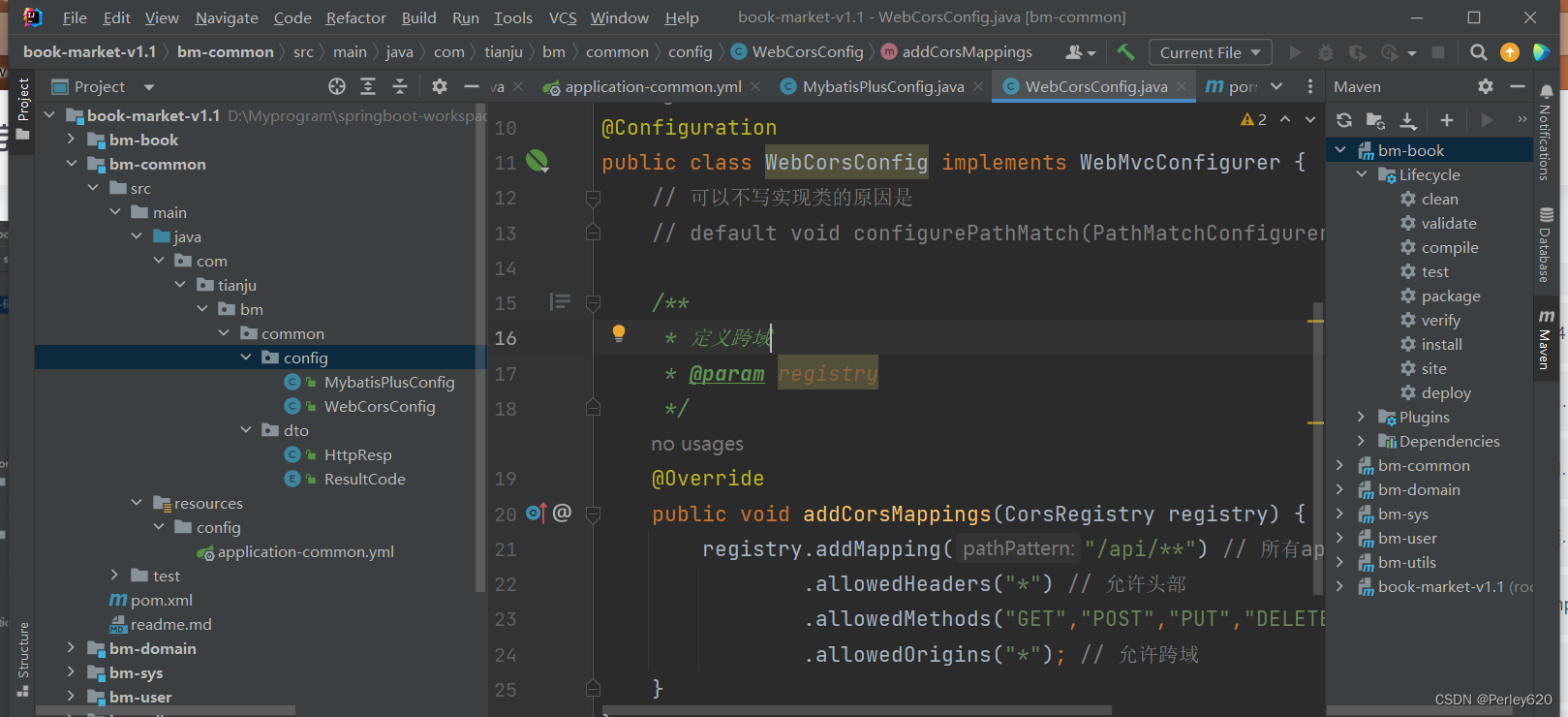Click Expand All in Project panel
The width and height of the screenshot is (1568, 717).
368,86
